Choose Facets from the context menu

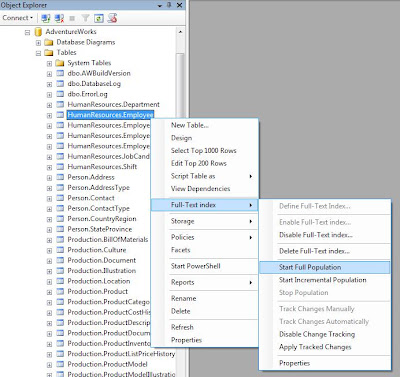pyautogui.click(x=204, y=250)
